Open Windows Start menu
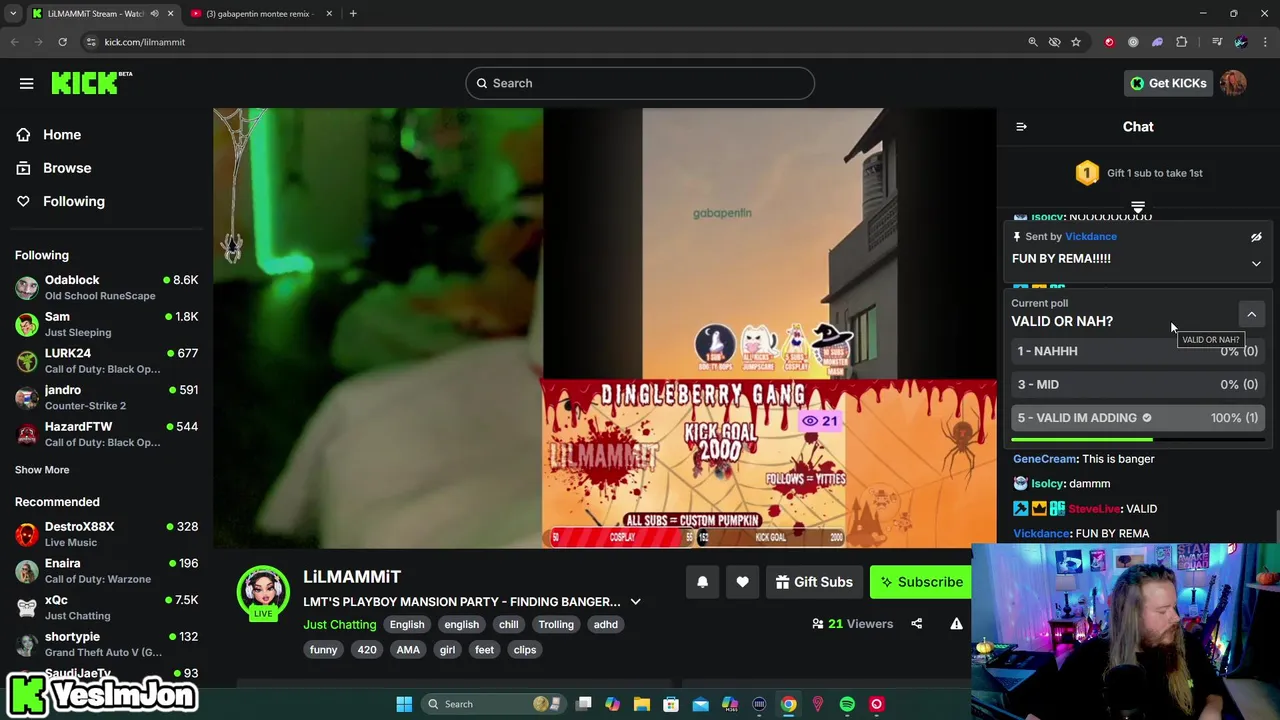The height and width of the screenshot is (720, 1280). pos(404,704)
